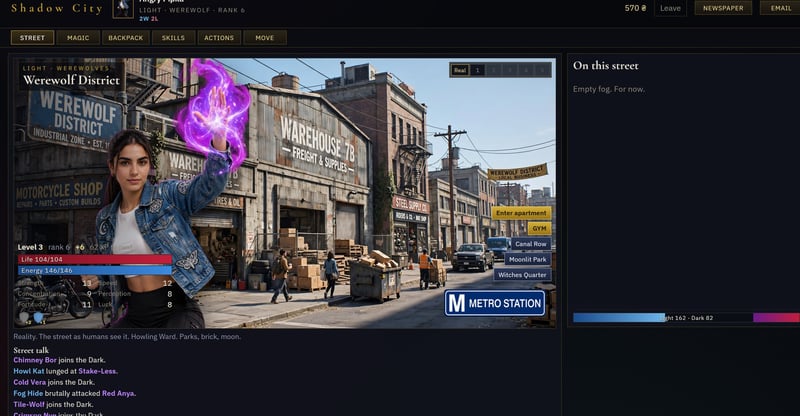Click the "Street talk" heading
The height and width of the screenshot is (416, 800).
point(31,350)
